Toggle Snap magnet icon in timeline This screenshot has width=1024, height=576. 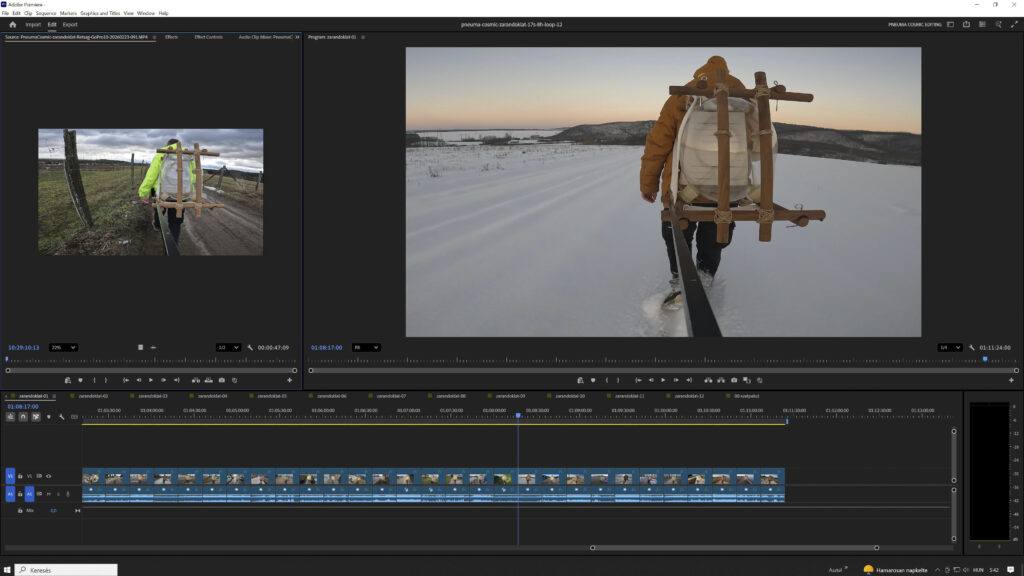coord(23,417)
